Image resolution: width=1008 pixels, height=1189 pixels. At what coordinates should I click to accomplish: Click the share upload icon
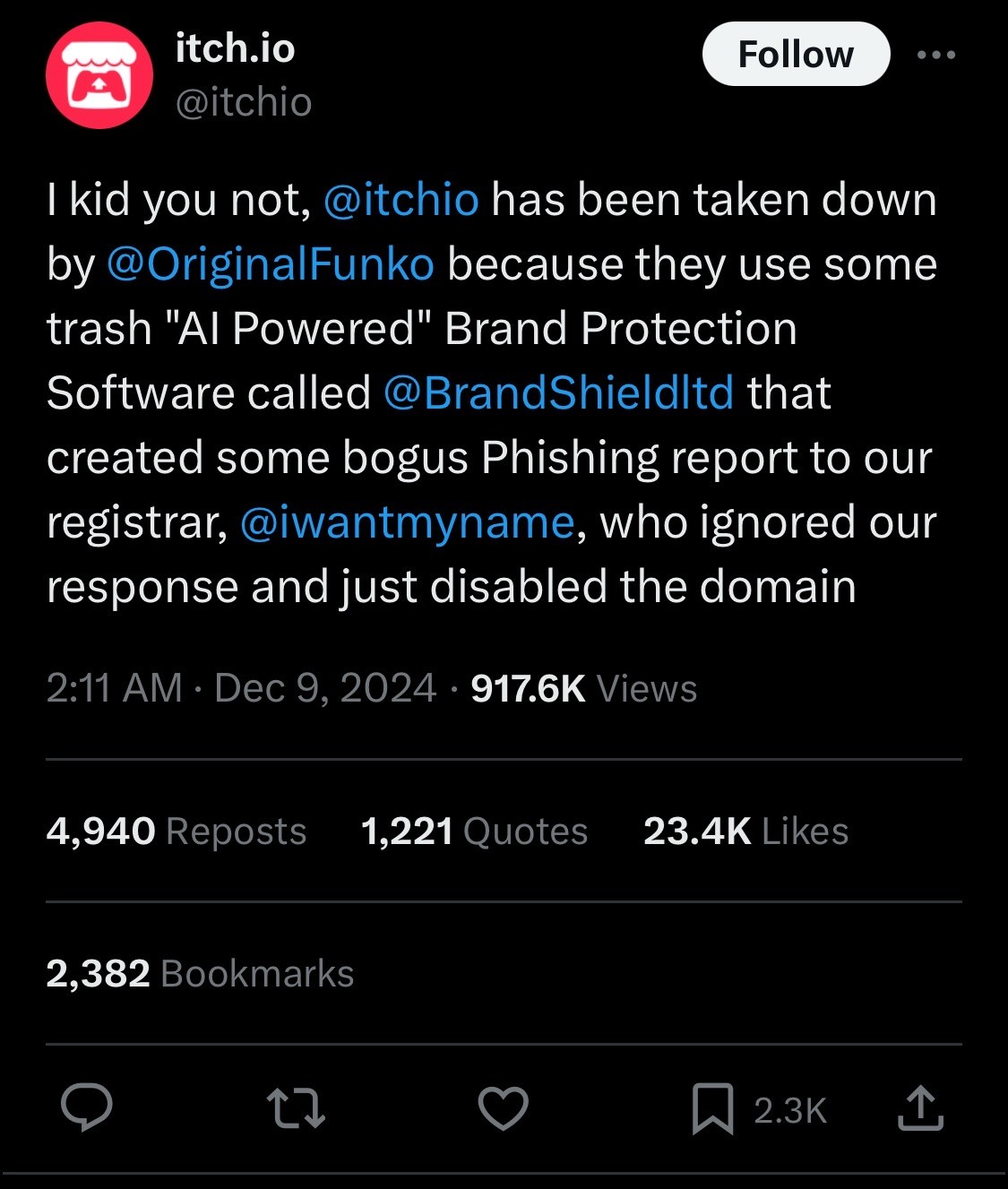coord(920,1107)
